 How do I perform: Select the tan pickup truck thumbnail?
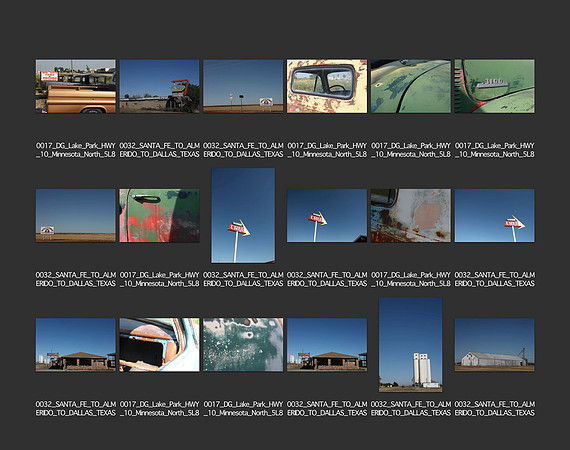point(76,86)
